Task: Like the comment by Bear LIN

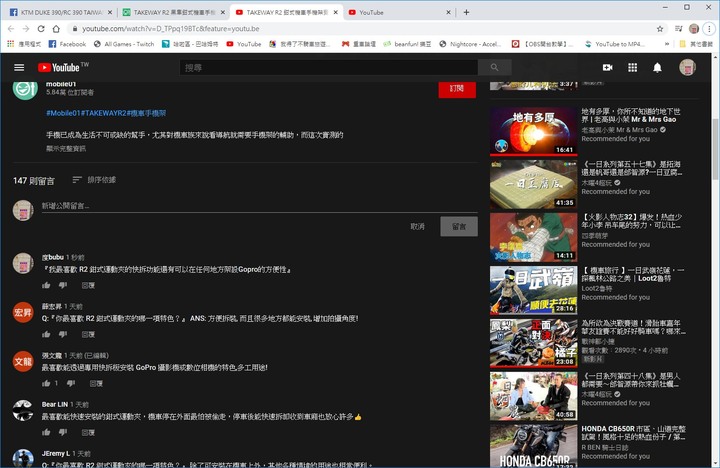Action: pos(46,432)
